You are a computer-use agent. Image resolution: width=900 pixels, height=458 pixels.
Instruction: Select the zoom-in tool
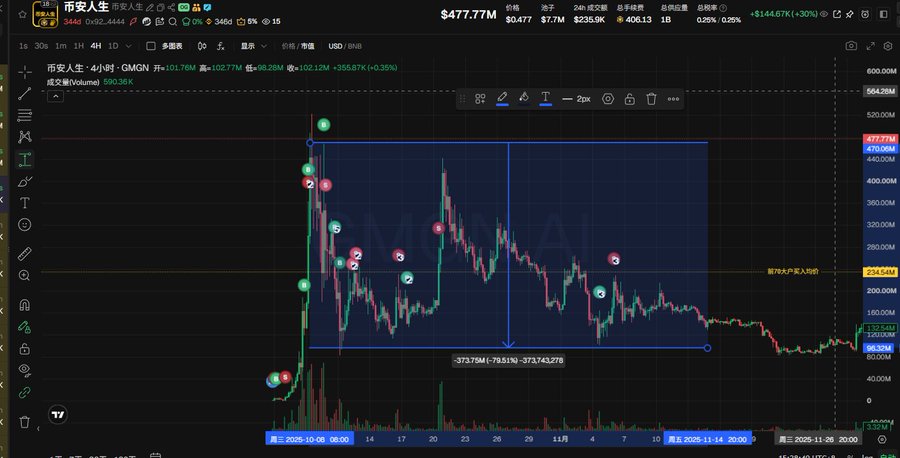click(25, 275)
